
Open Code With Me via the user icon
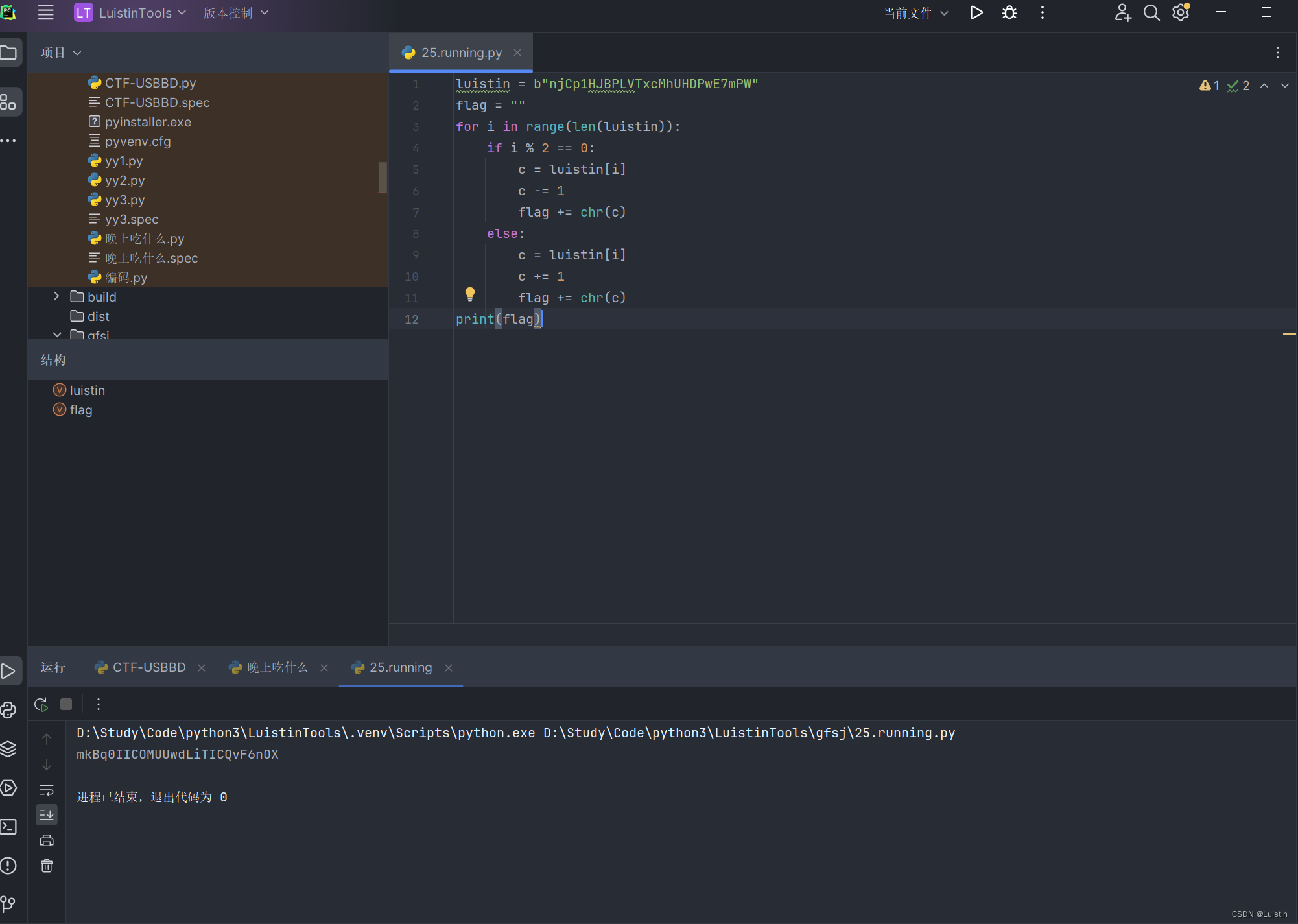[1123, 12]
